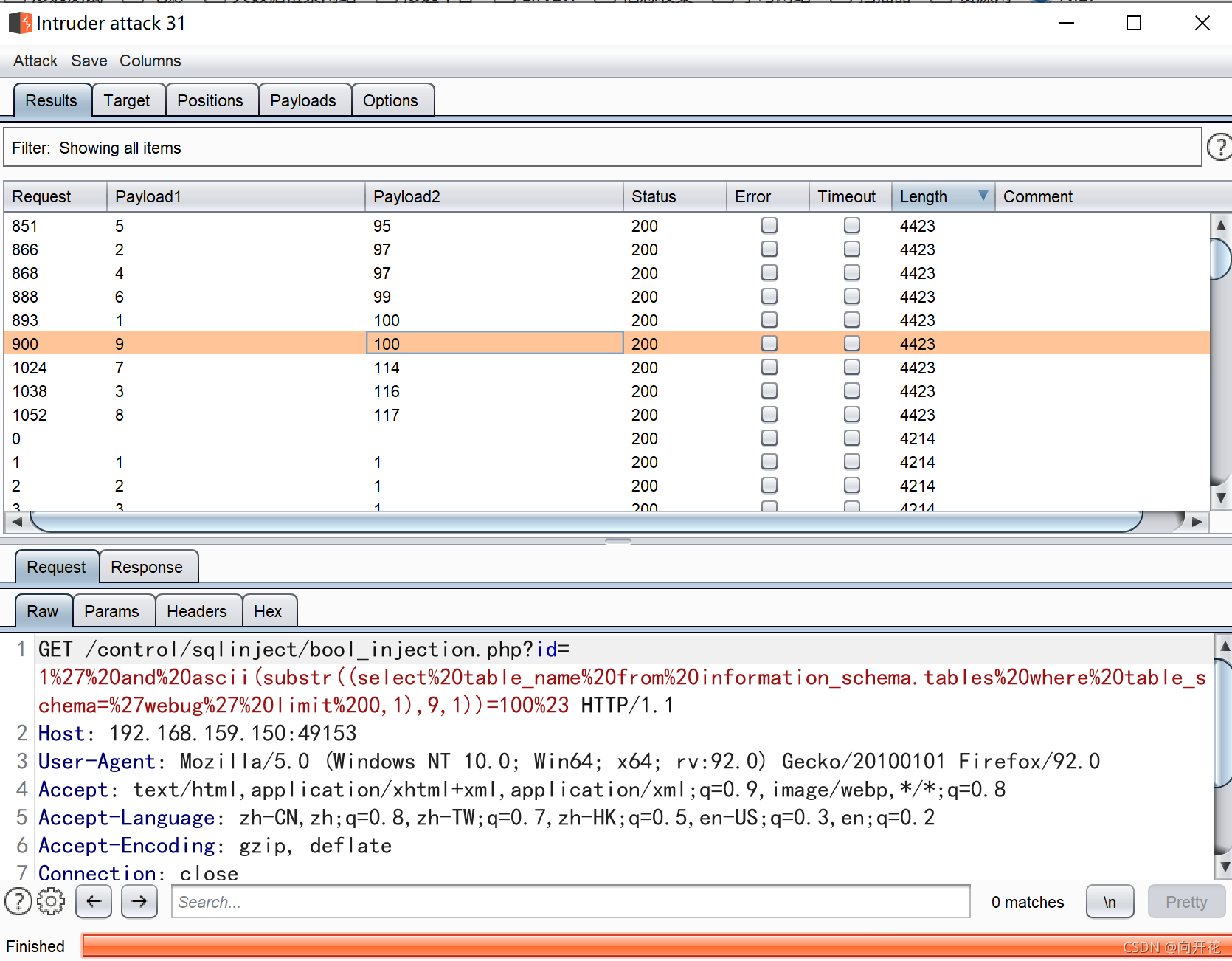Click the results table vertical scrollbar thumb

click(x=1221, y=258)
